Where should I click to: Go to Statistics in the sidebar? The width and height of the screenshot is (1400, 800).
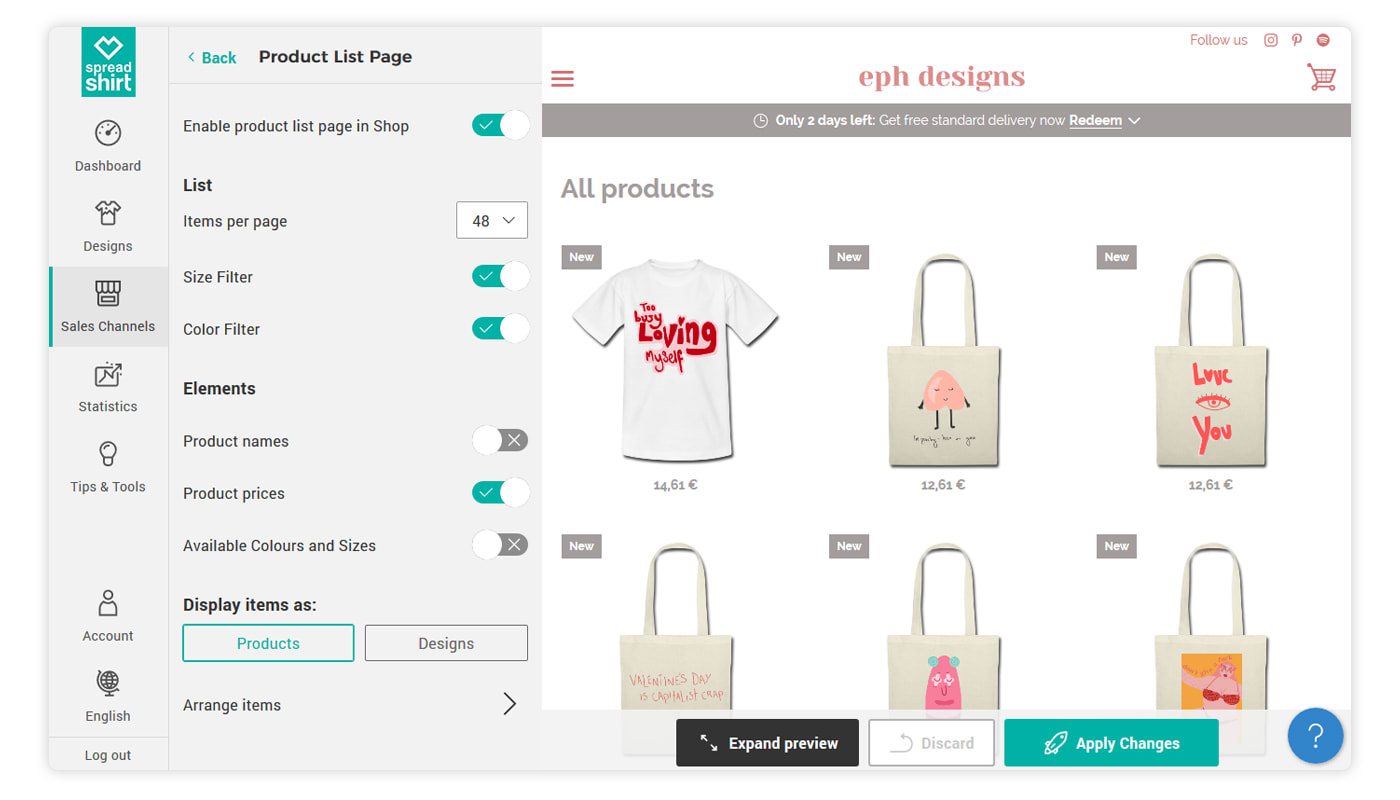pos(108,387)
